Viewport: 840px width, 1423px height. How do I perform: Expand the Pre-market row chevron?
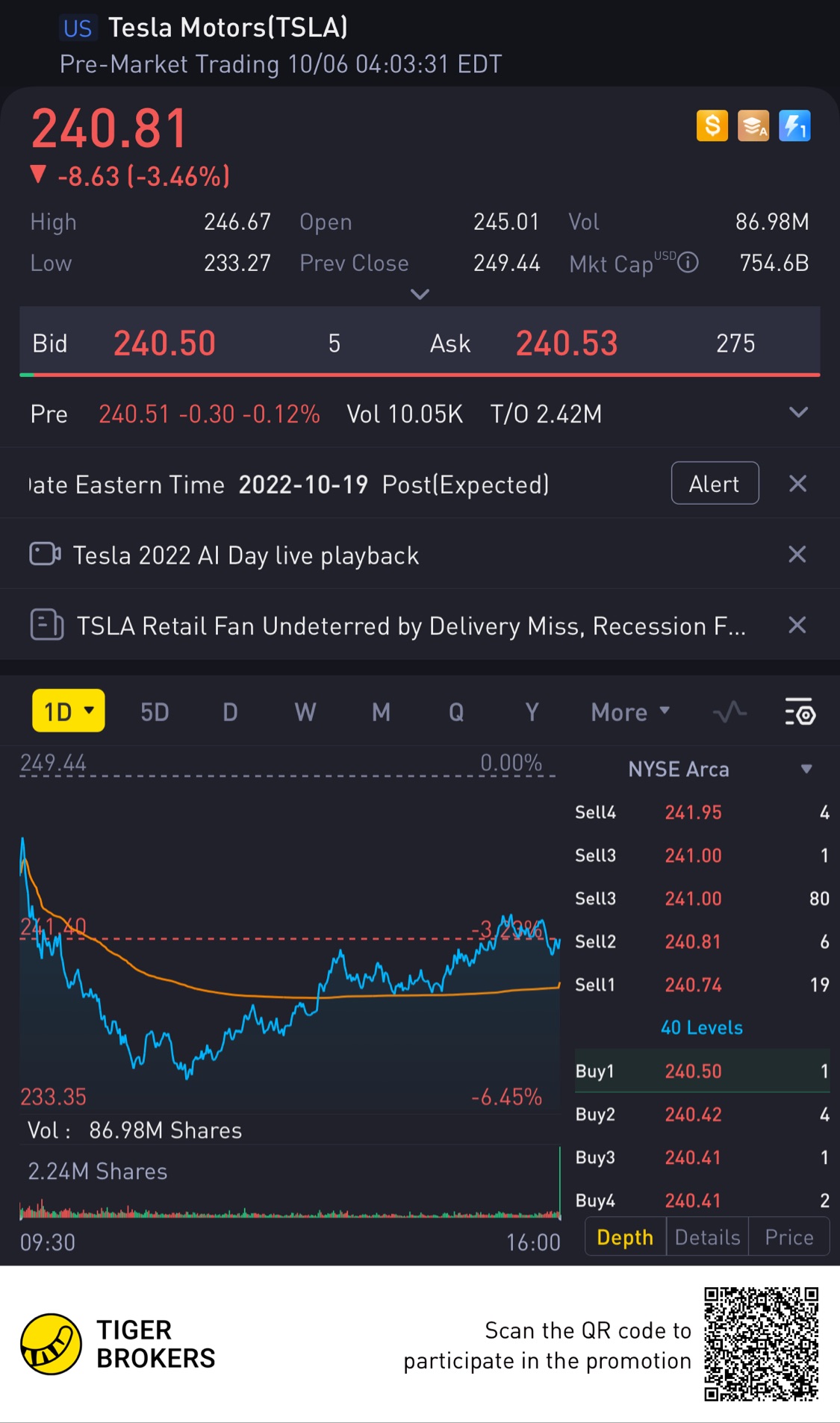pyautogui.click(x=798, y=412)
